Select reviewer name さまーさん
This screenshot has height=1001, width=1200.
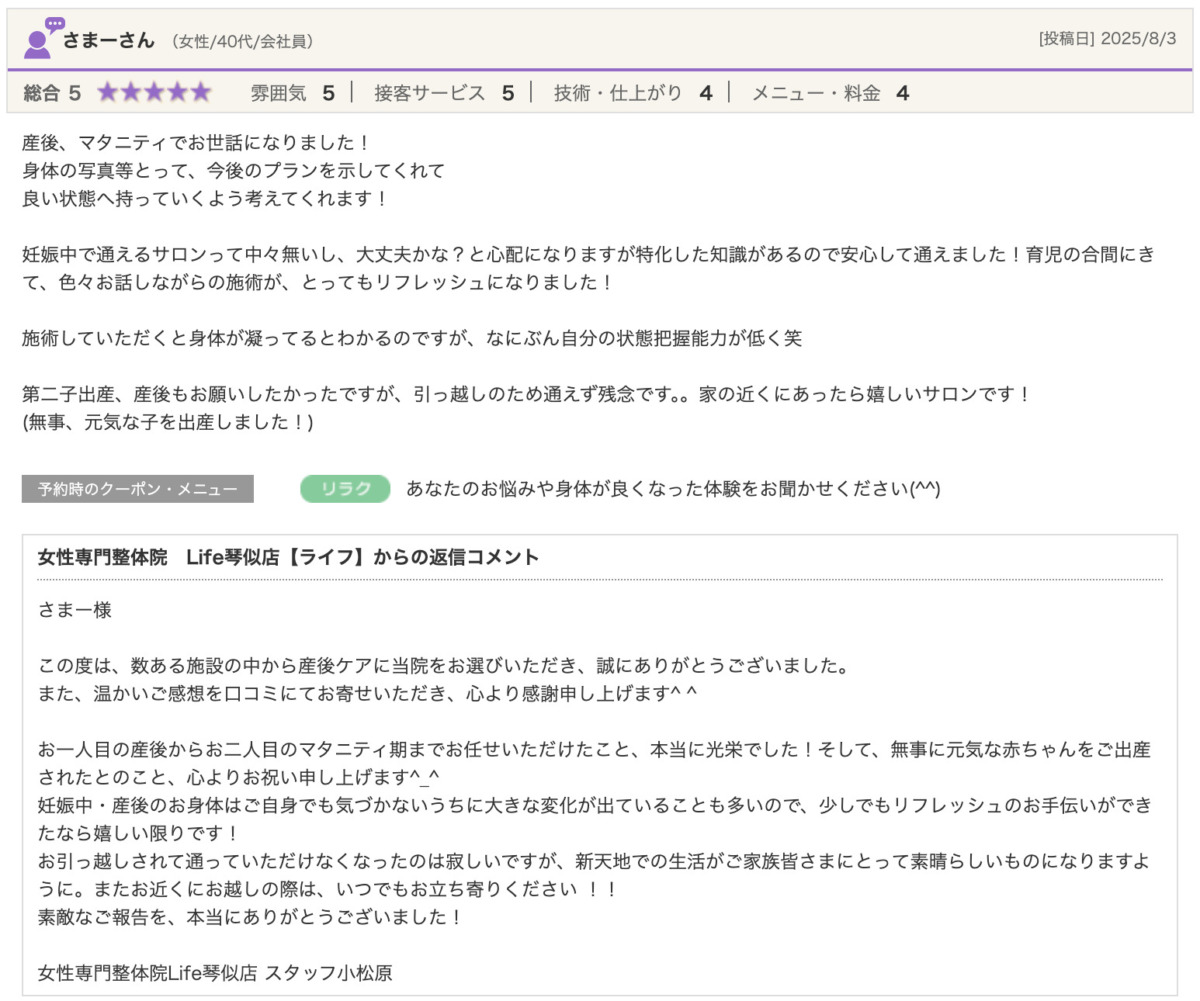point(109,41)
